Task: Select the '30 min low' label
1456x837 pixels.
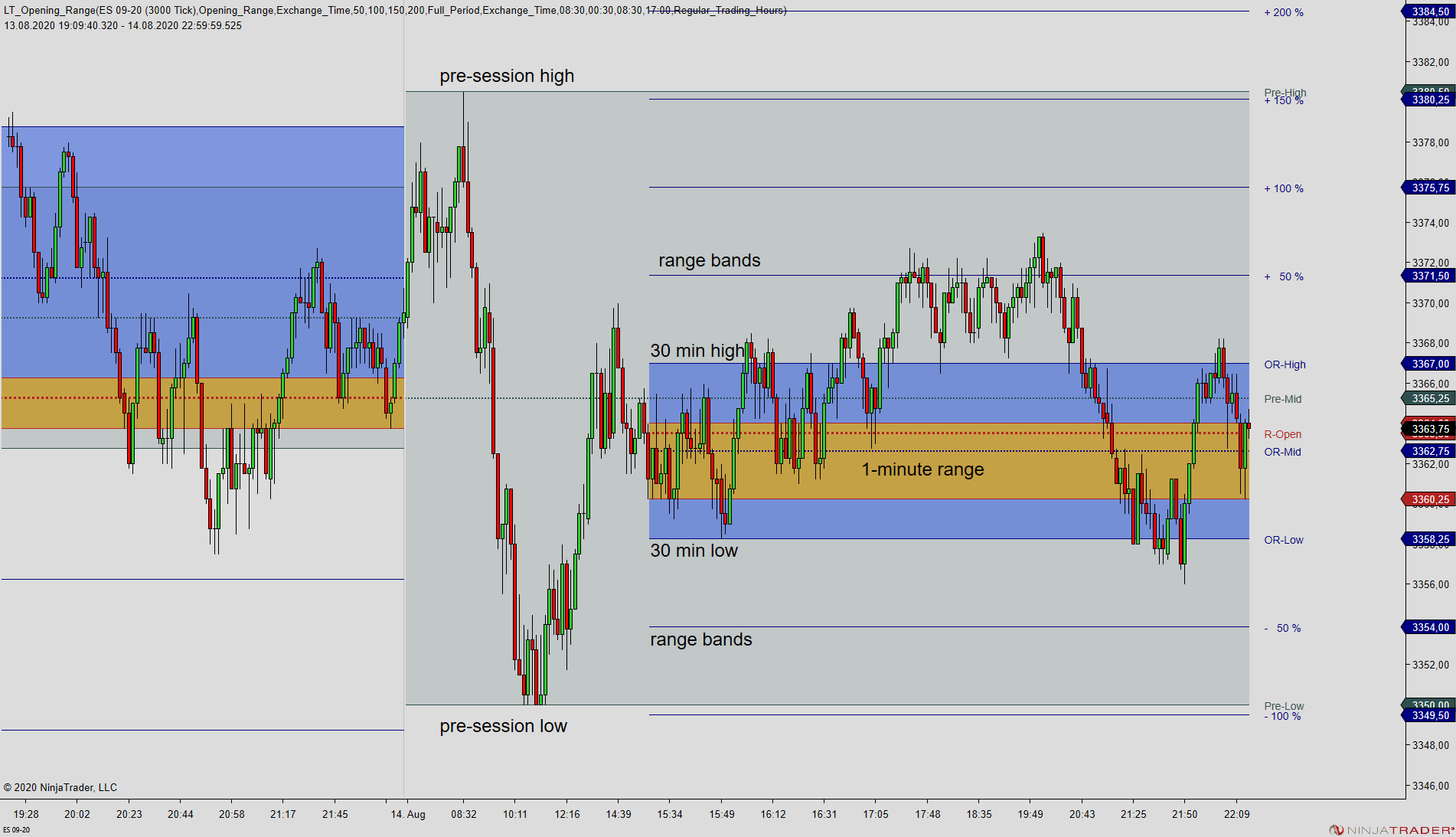Action: point(694,551)
